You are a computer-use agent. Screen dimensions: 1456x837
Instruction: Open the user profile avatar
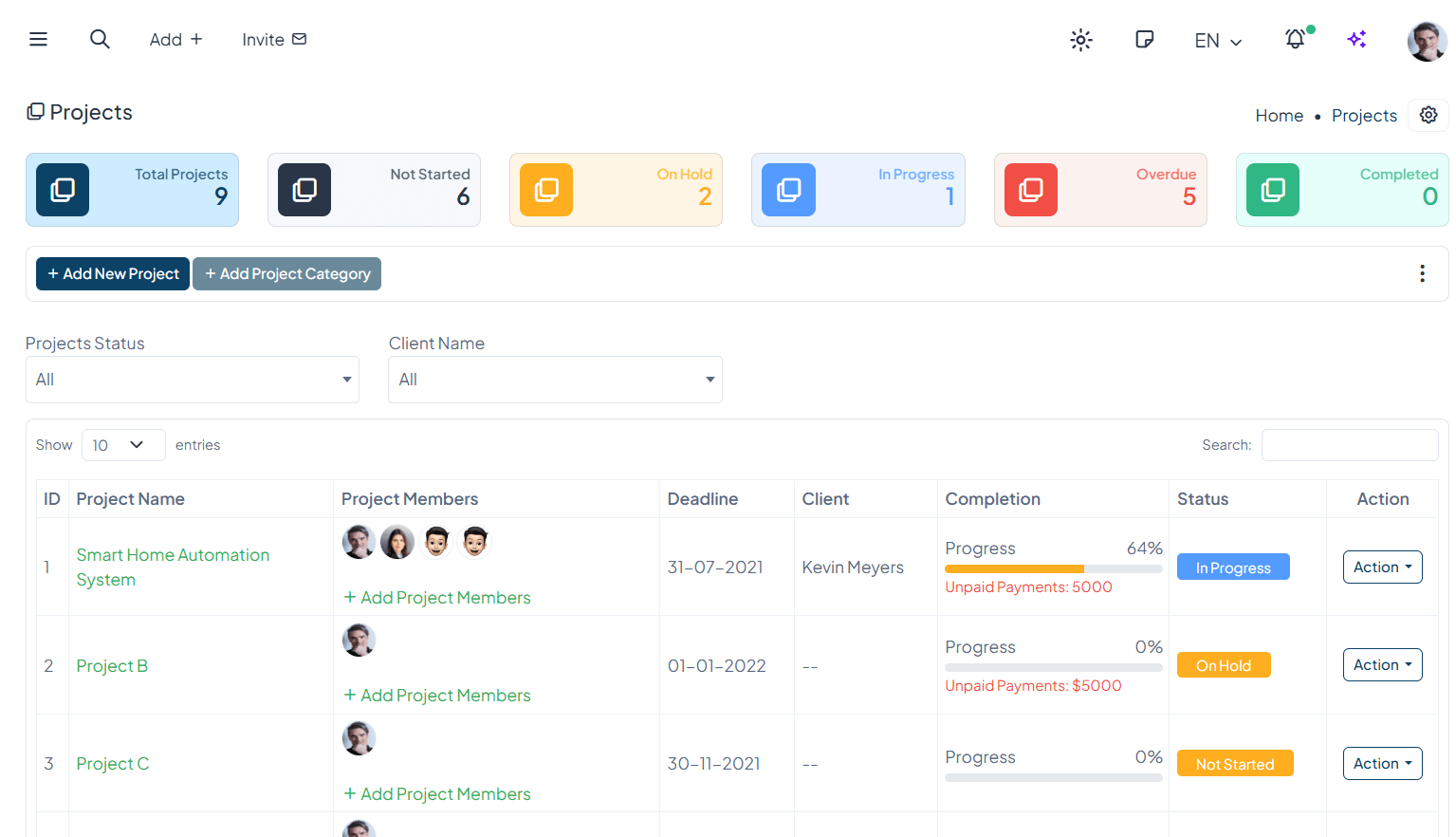pyautogui.click(x=1427, y=41)
